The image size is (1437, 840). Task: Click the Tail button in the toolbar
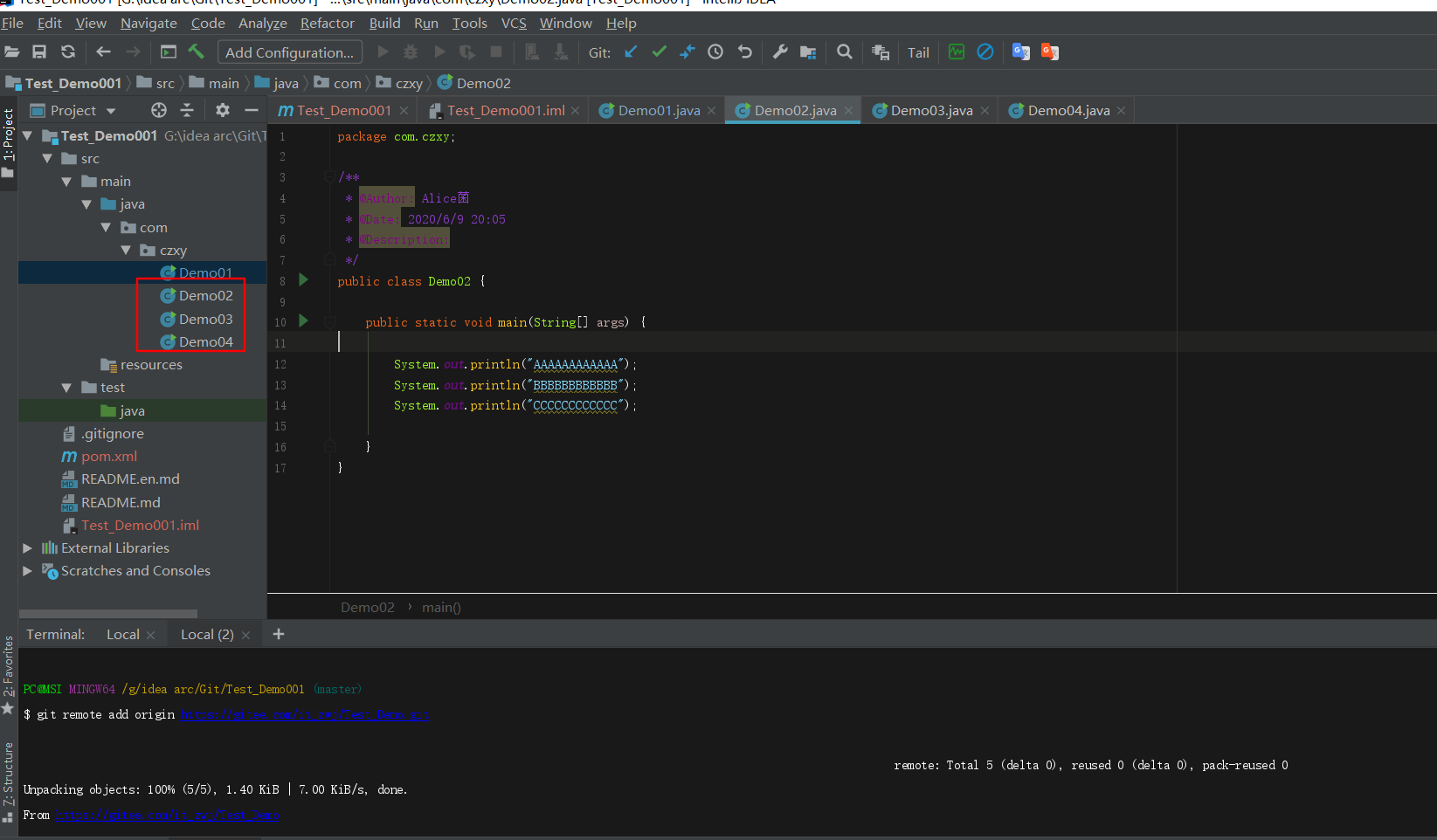point(918,52)
